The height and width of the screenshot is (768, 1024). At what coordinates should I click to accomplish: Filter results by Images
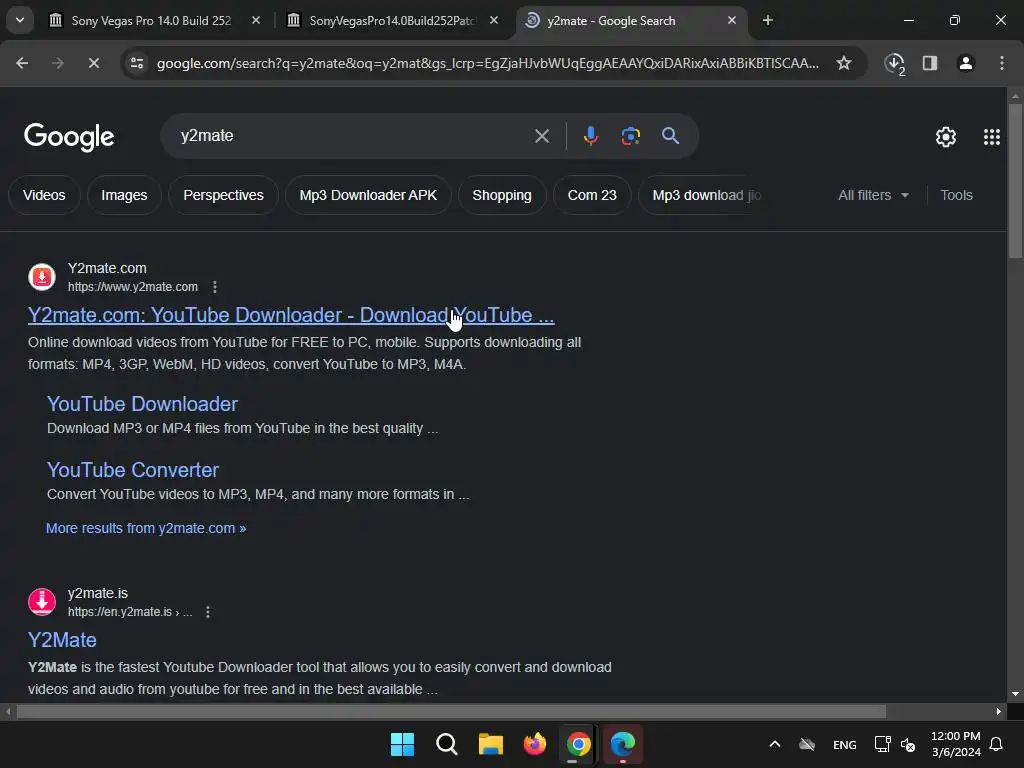124,195
